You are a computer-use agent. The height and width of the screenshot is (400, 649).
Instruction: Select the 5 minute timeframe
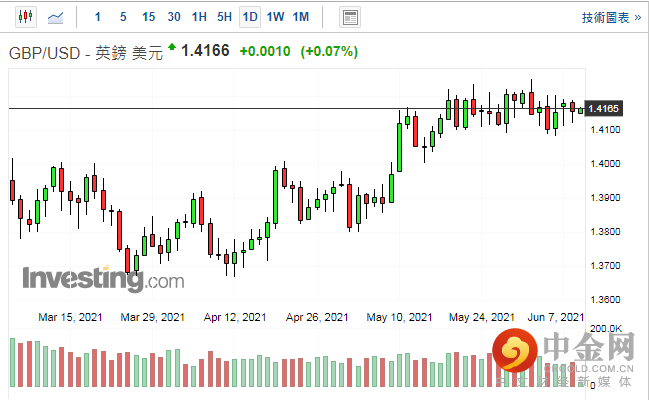coord(122,17)
